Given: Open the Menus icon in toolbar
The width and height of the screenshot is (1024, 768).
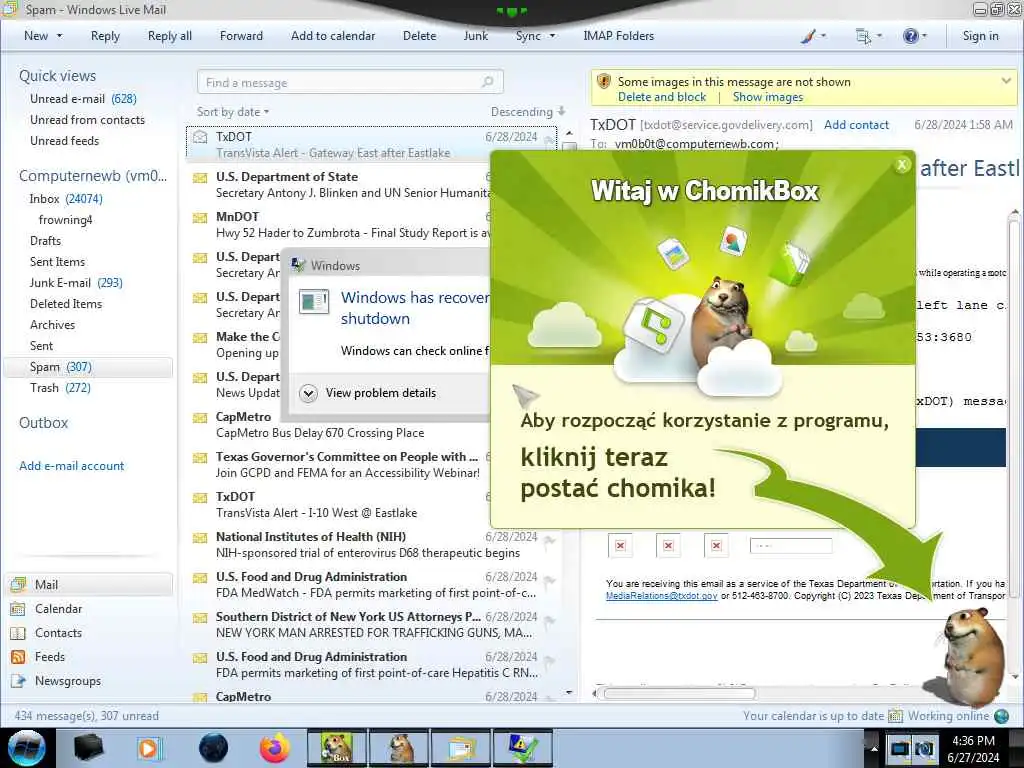Looking at the screenshot, I should pos(863,37).
